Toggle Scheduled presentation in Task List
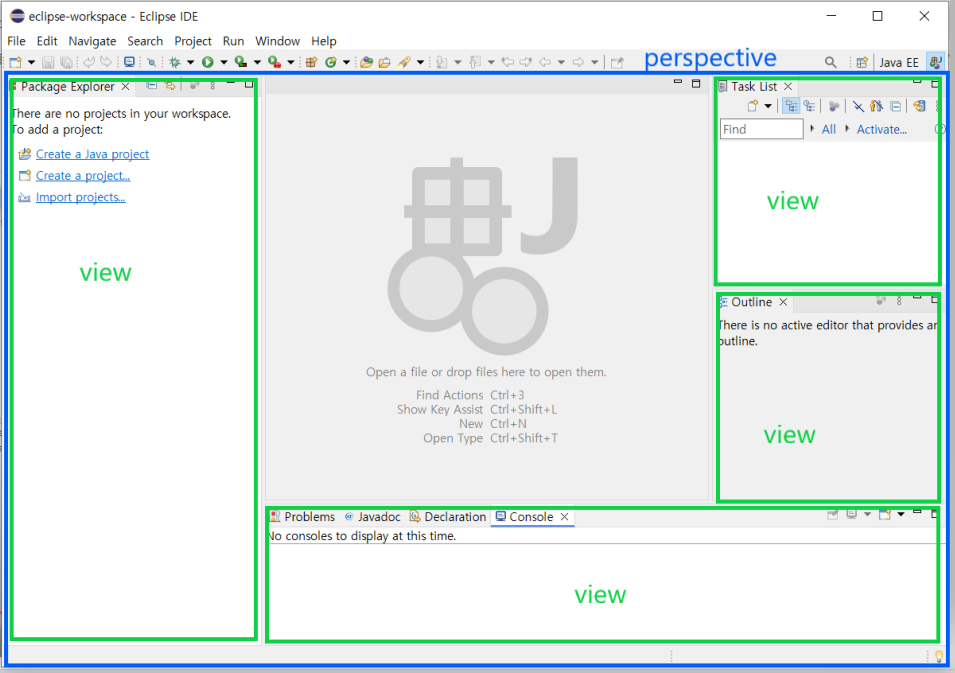Viewport: 955px width, 673px height. (809, 106)
